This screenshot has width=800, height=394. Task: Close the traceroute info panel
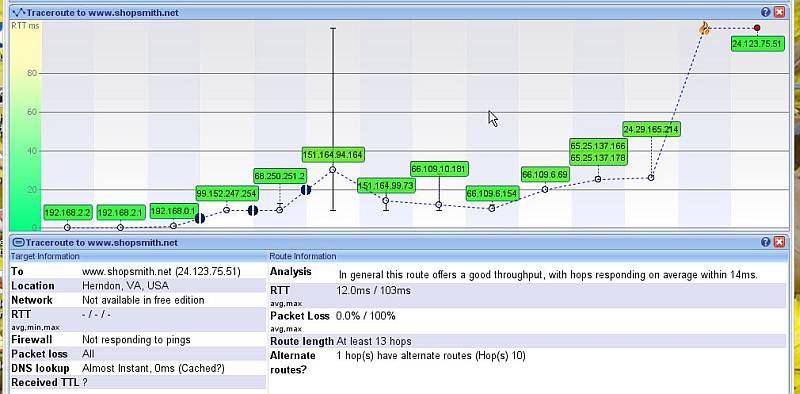(x=779, y=242)
